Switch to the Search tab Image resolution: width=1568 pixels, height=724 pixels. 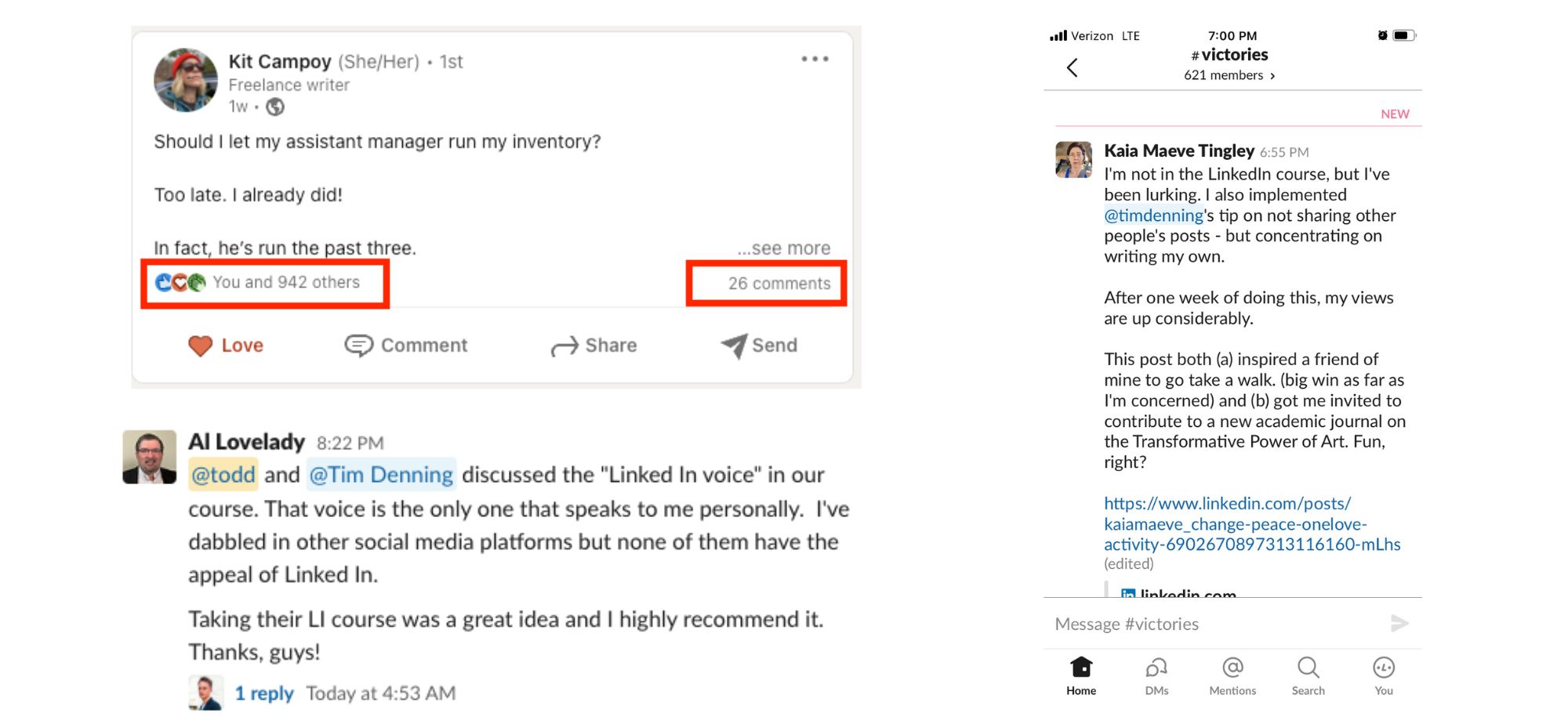point(1308,676)
